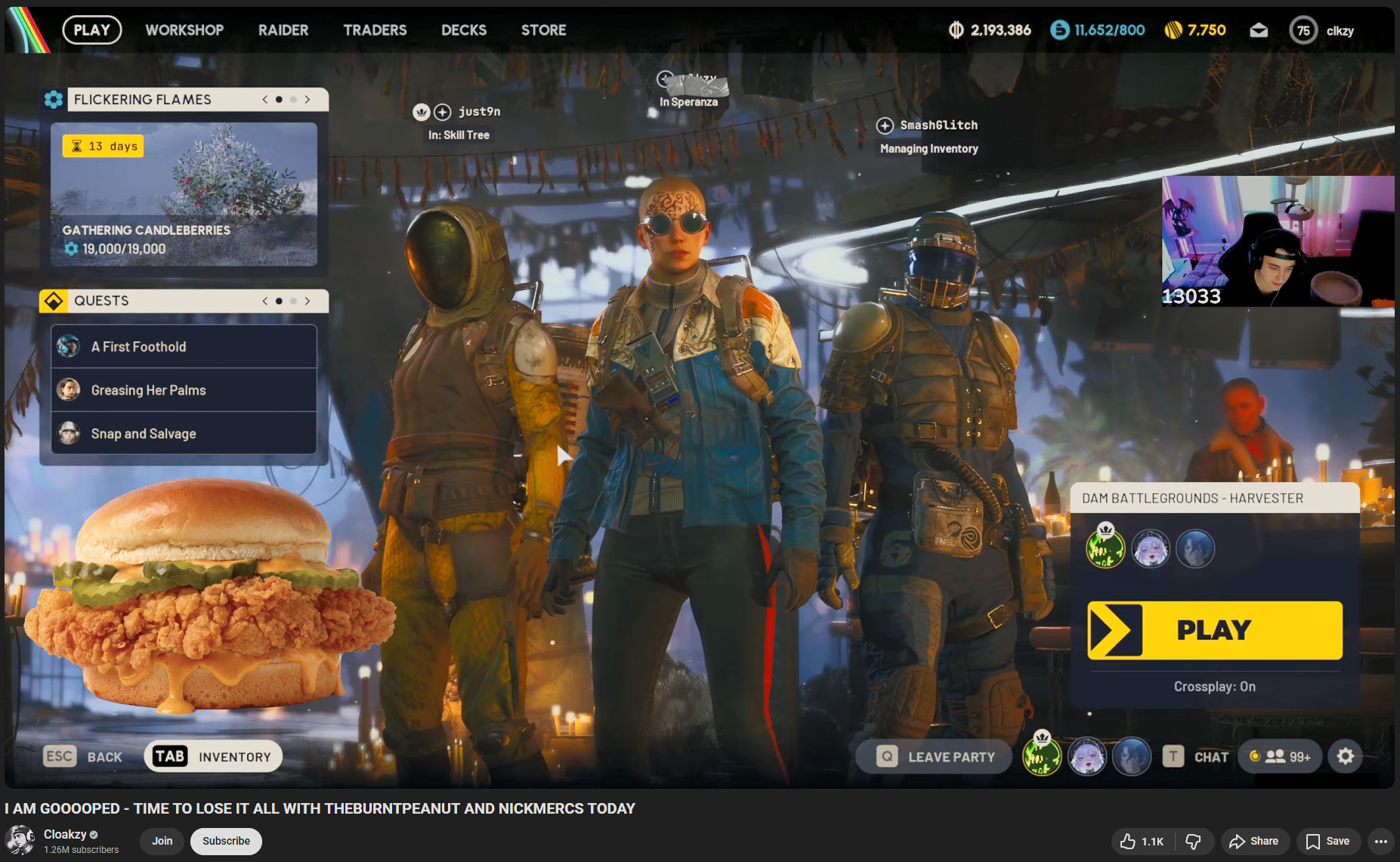The width and height of the screenshot is (1400, 862).
Task: Click the Greasing Her Palms quest giver portrait
Action: pyautogui.click(x=69, y=390)
